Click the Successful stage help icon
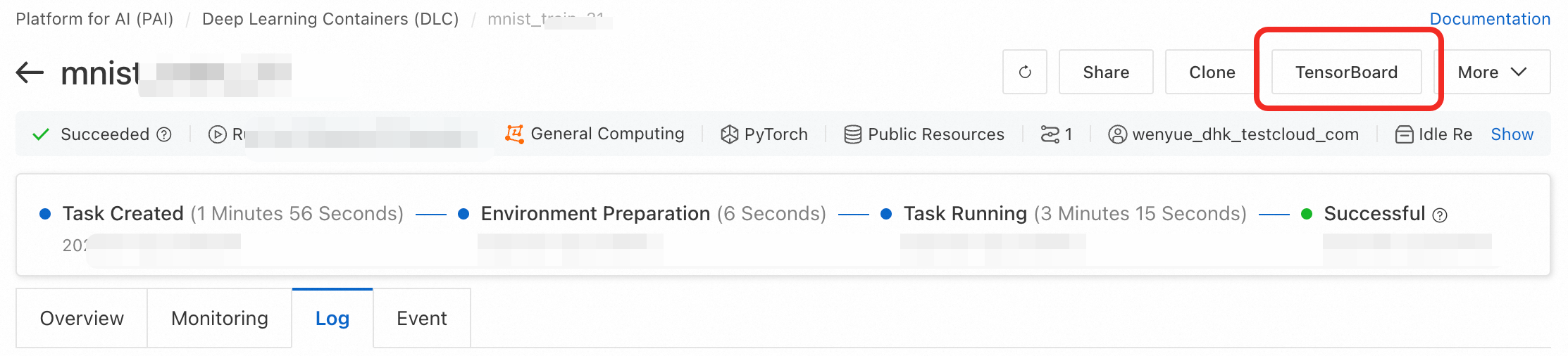This screenshot has height=356, width=1568. click(1441, 215)
